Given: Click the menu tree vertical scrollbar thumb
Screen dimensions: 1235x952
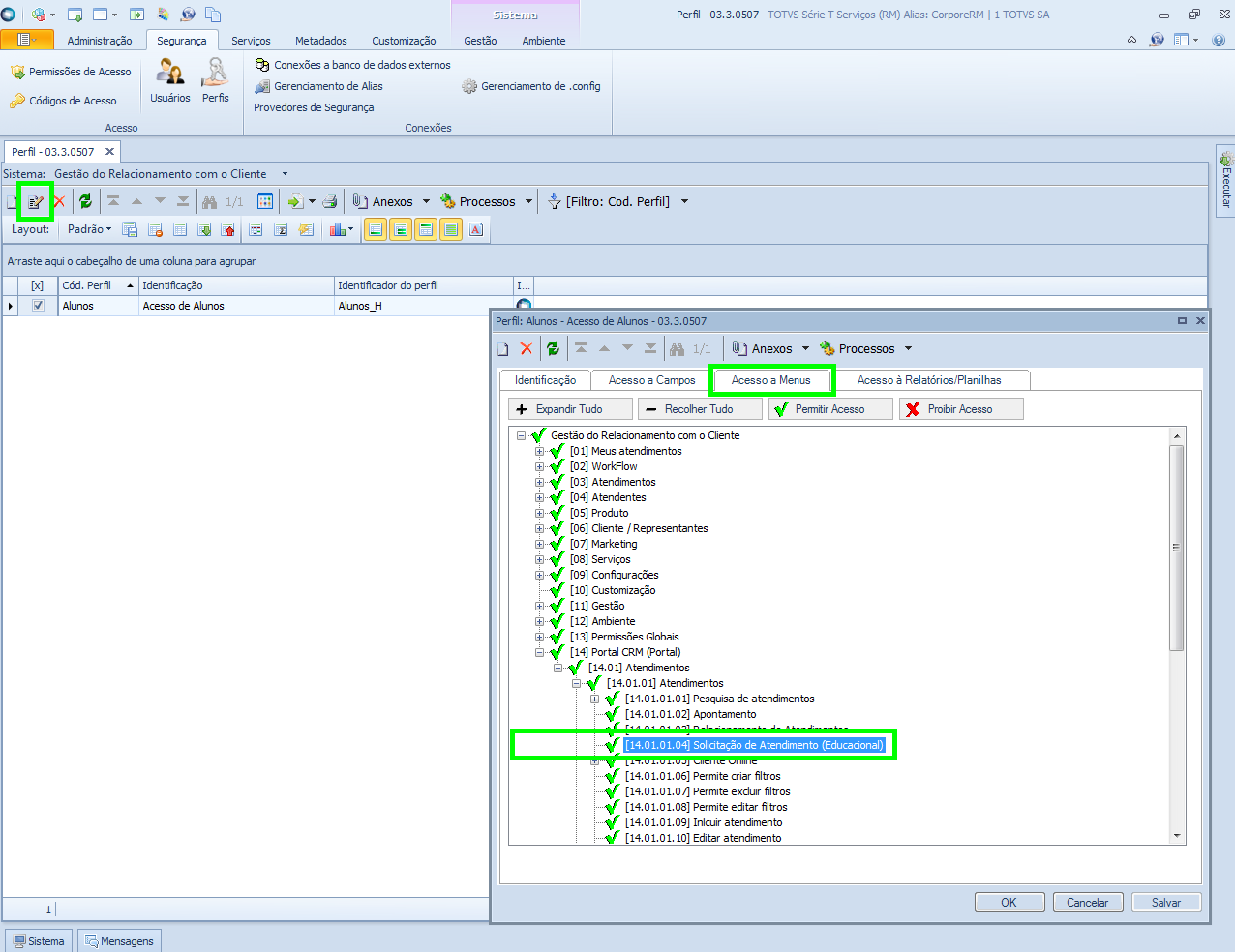Looking at the screenshot, I should point(1177,547).
